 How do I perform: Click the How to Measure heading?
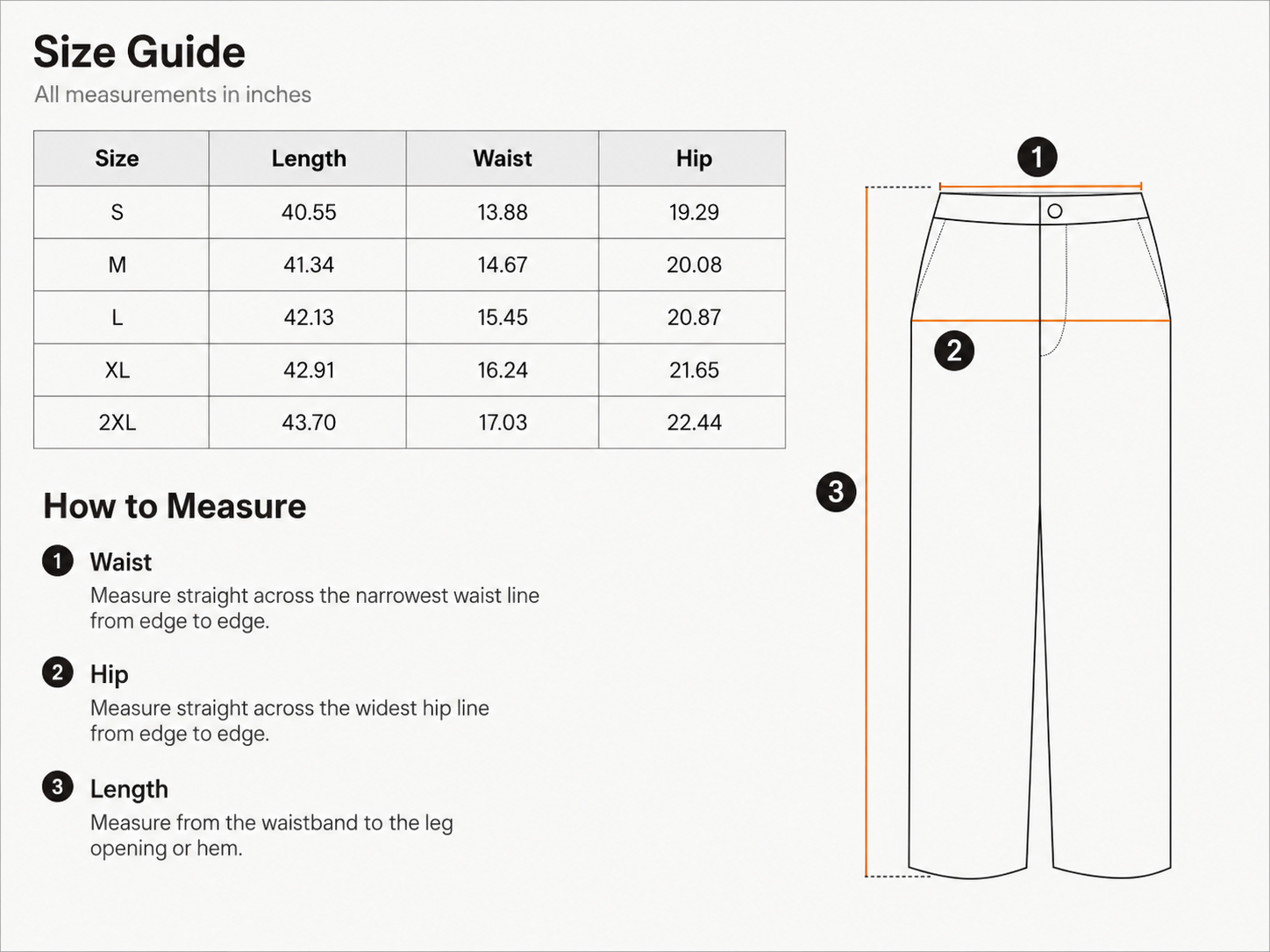(175, 506)
